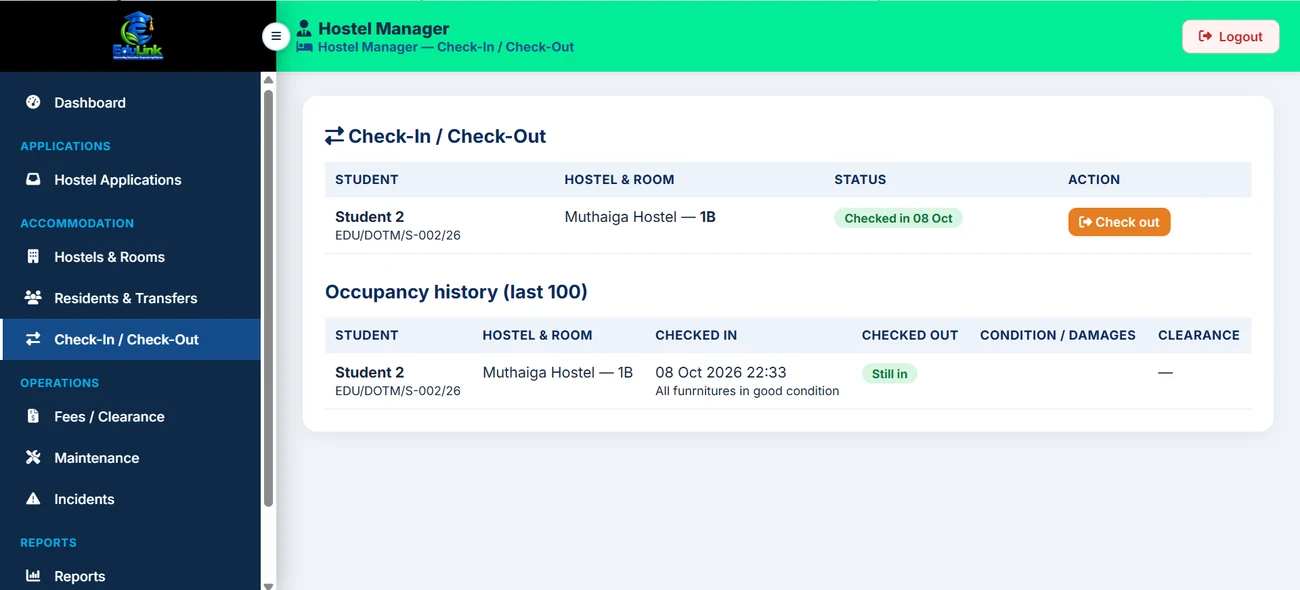The image size is (1300, 590).
Task: Open the Incidents section
Action: coord(130,498)
